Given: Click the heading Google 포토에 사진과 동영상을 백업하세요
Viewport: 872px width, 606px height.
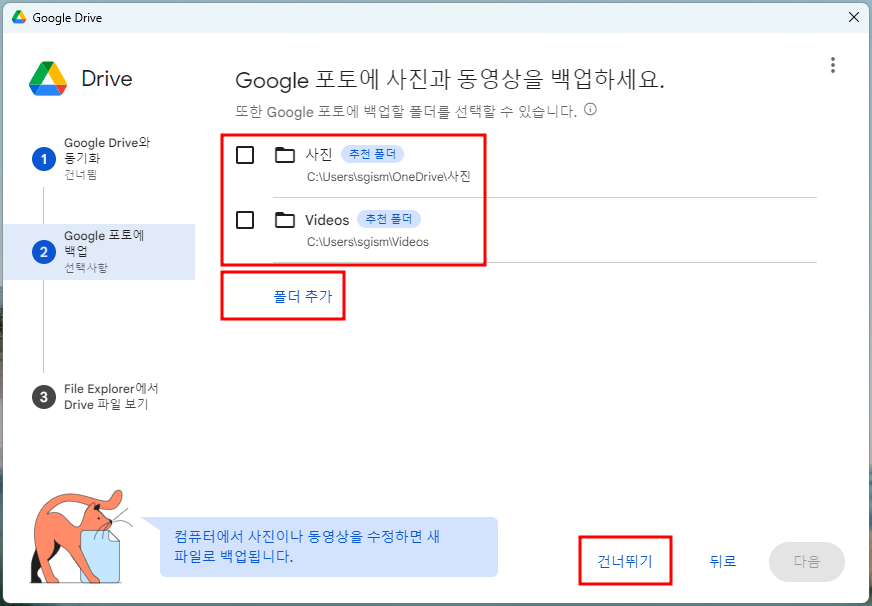Looking at the screenshot, I should click(450, 80).
